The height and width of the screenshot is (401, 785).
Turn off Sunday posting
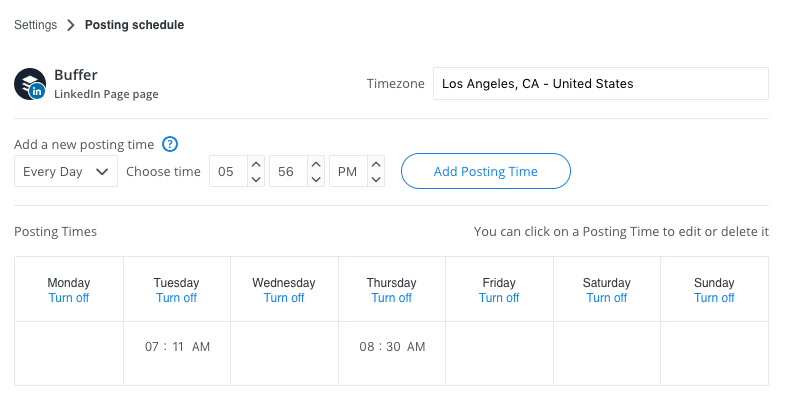coord(714,298)
